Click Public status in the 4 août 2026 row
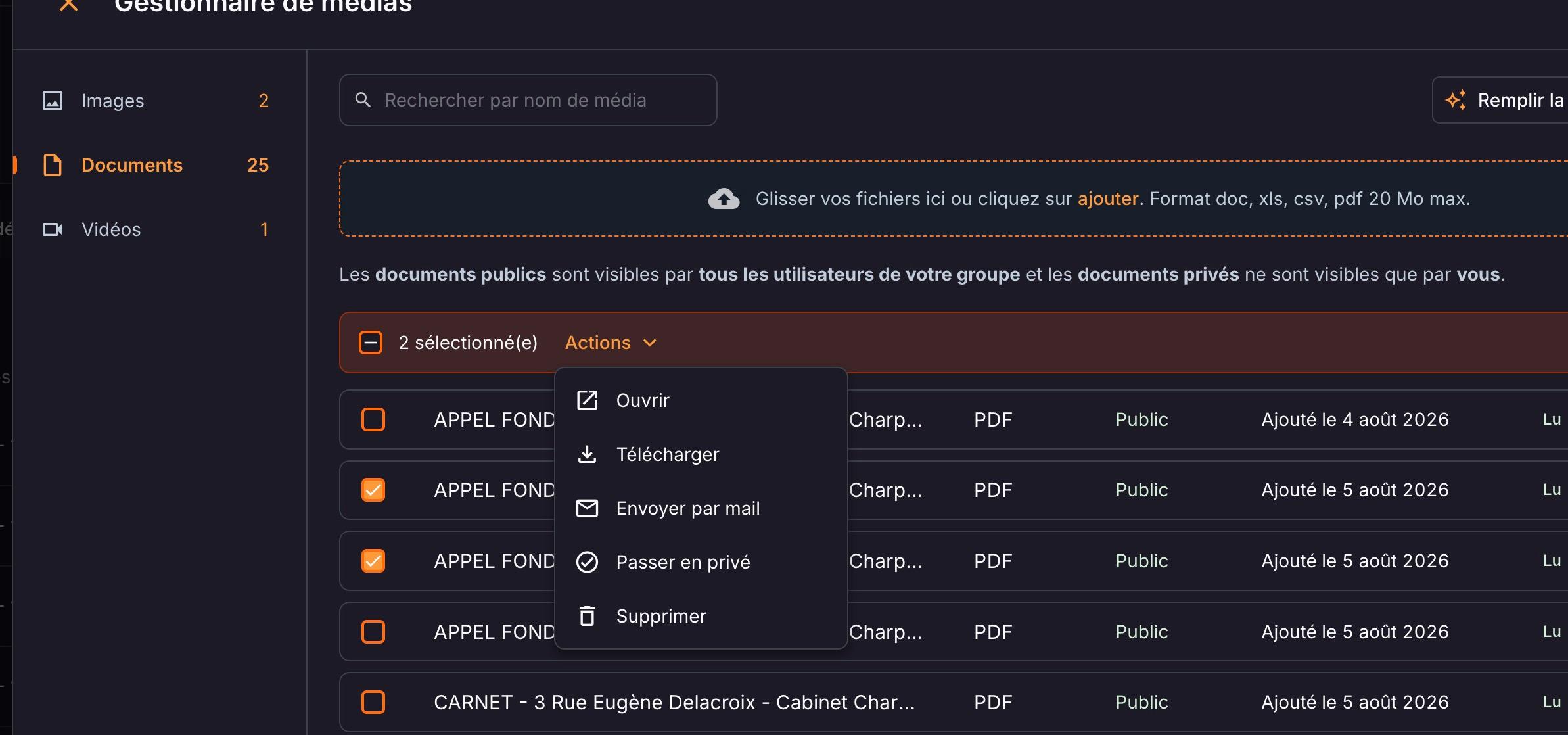The height and width of the screenshot is (735, 1568). 1141,419
